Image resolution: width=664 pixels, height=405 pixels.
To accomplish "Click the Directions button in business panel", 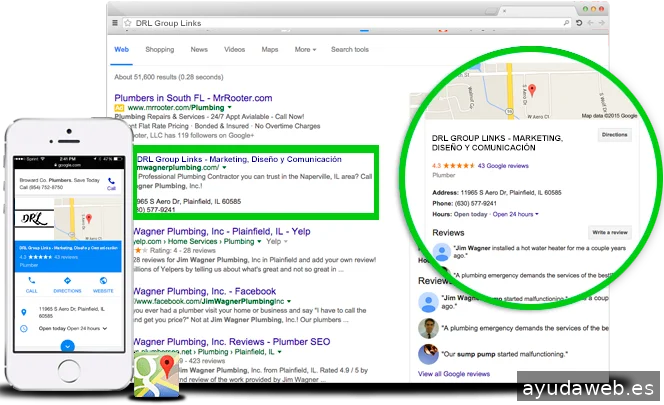I will pyautogui.click(x=613, y=133).
